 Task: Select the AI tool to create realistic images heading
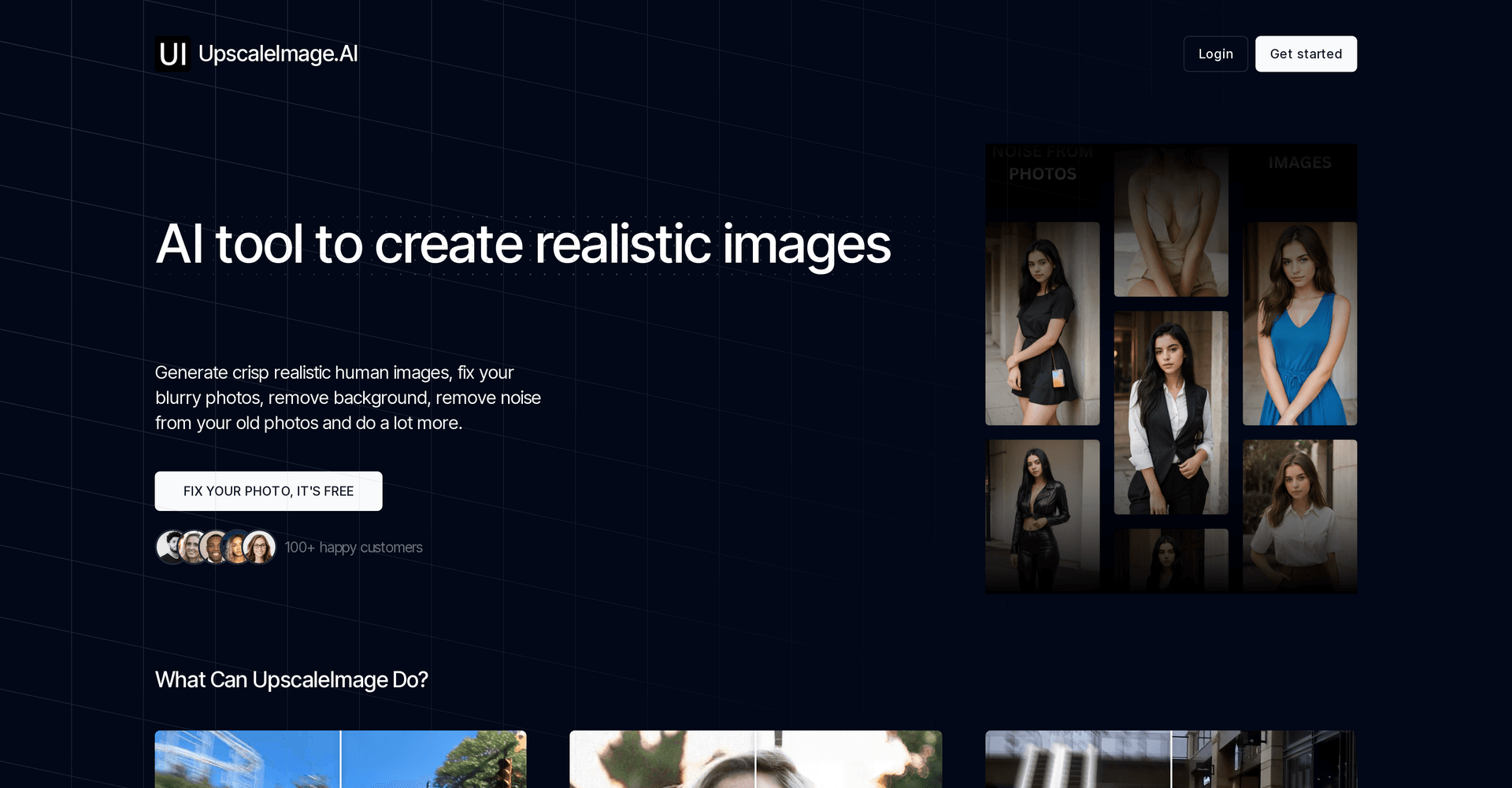point(523,244)
